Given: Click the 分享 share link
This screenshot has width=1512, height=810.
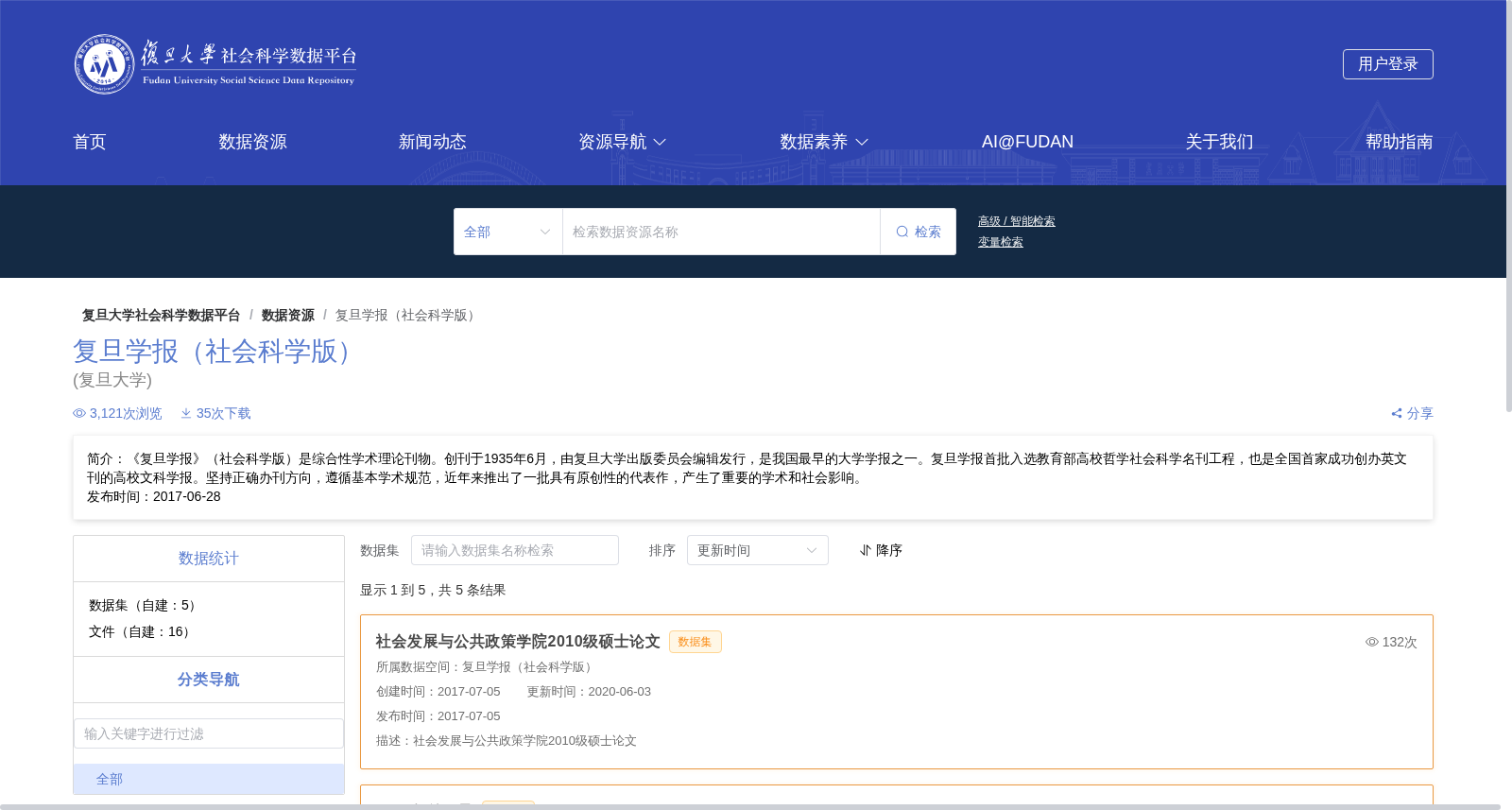Looking at the screenshot, I should point(1412,413).
